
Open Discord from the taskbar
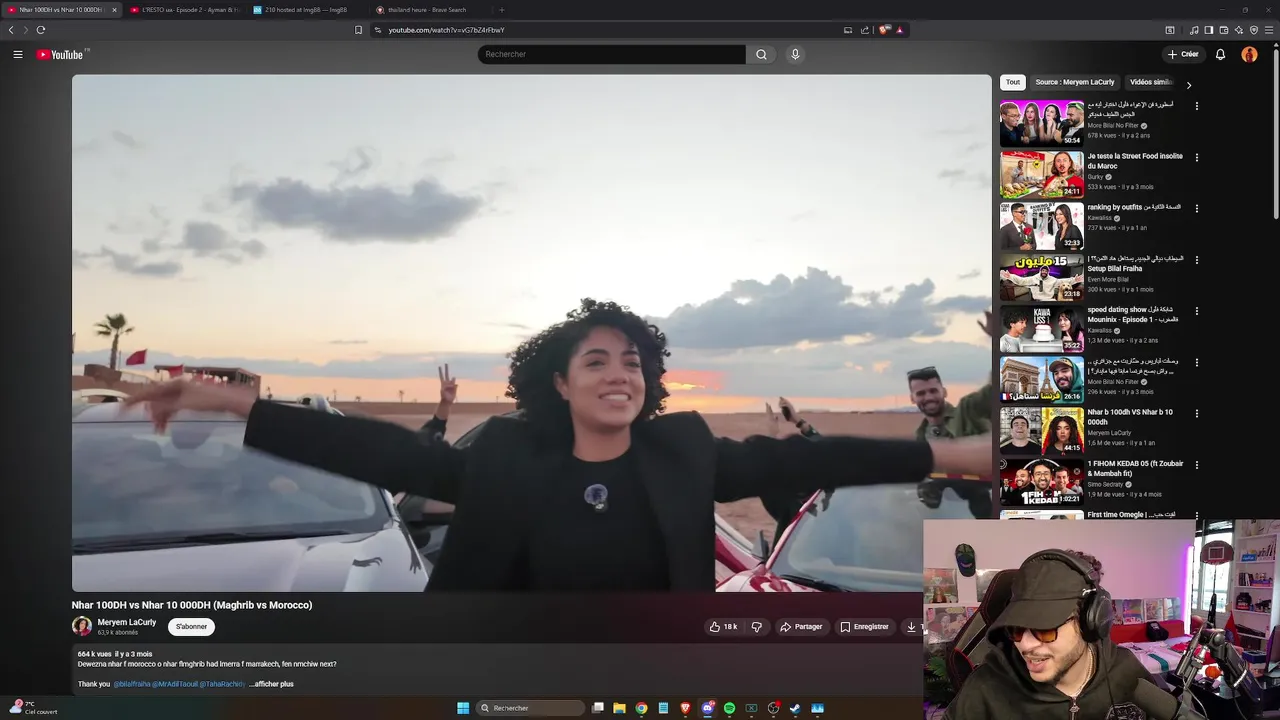(x=708, y=708)
